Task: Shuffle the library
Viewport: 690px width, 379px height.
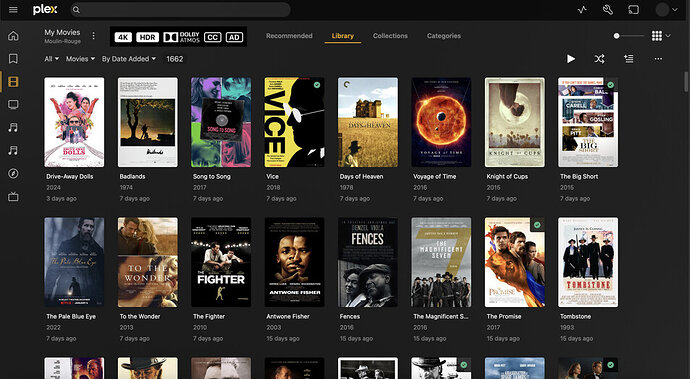Action: pyautogui.click(x=600, y=59)
